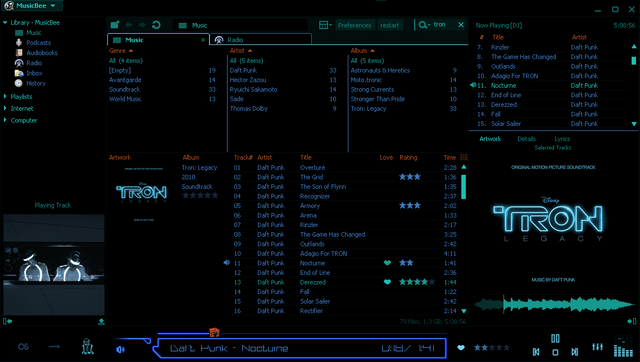Screen dimensions: 640x362
Task: Go back with the left arrow
Action: (129, 25)
